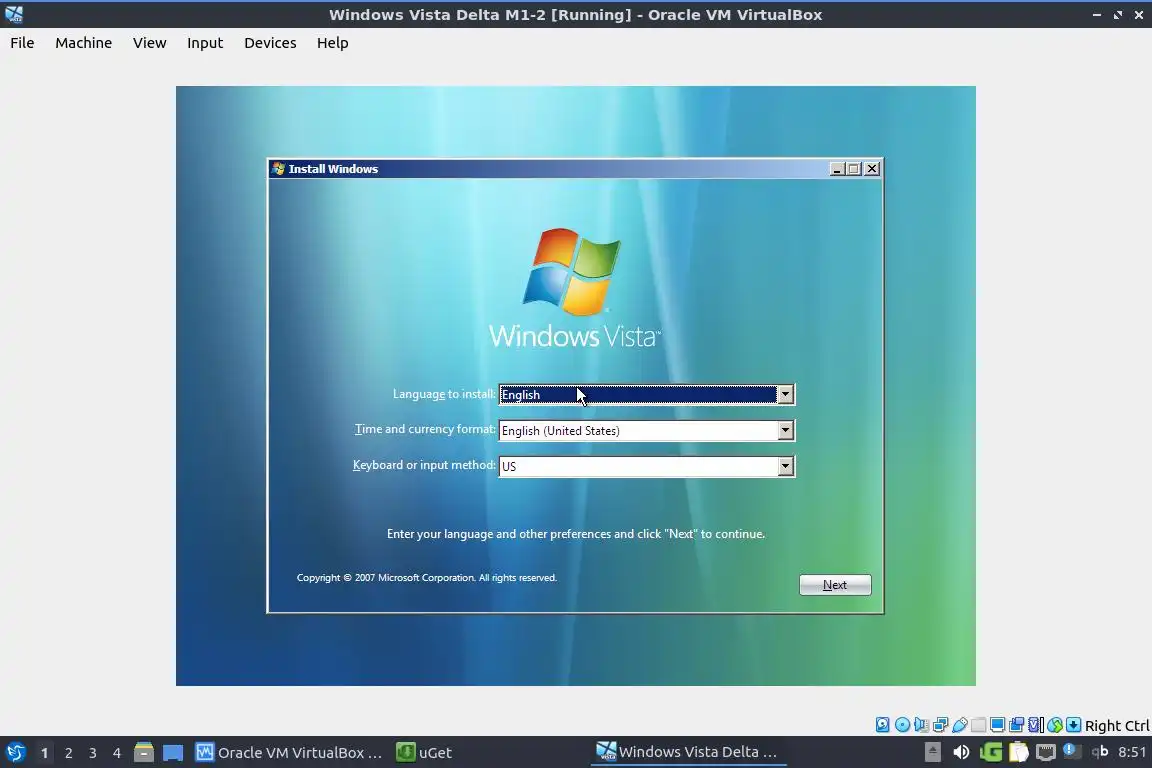Click the Next button in installer
This screenshot has height=768, width=1152.
click(x=835, y=585)
